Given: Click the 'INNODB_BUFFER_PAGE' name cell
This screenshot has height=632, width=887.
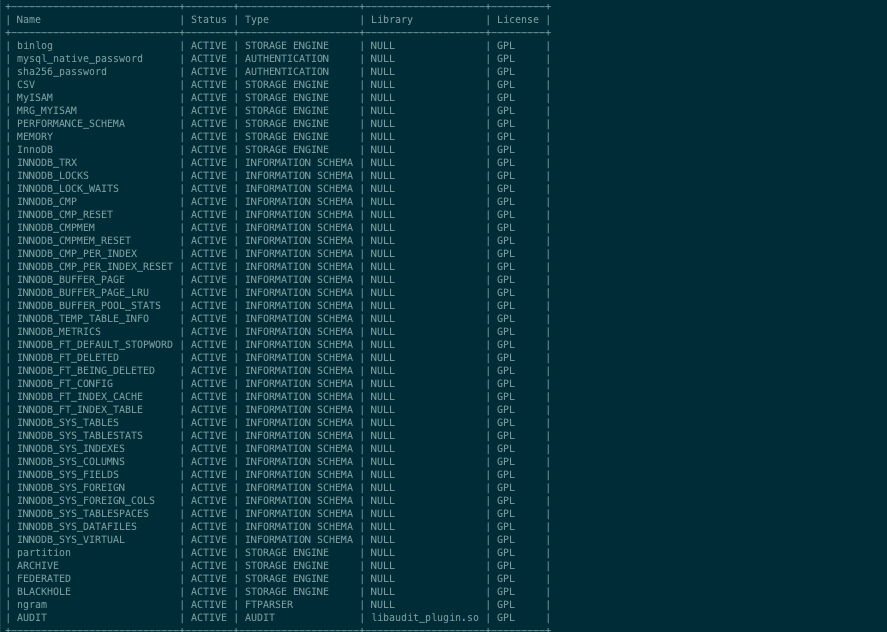Looking at the screenshot, I should point(71,280).
